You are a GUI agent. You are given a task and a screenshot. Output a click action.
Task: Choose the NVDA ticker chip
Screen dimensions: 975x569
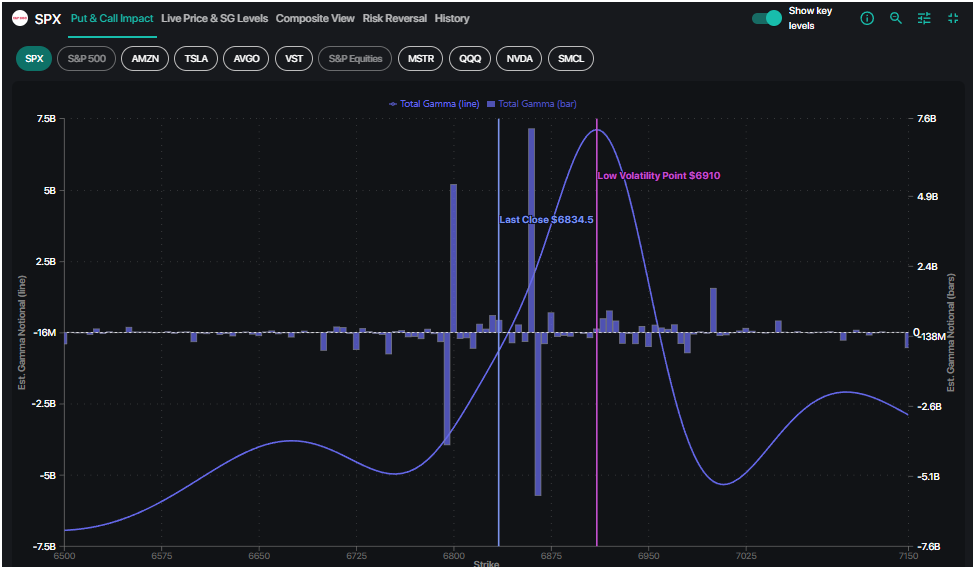[x=520, y=59]
